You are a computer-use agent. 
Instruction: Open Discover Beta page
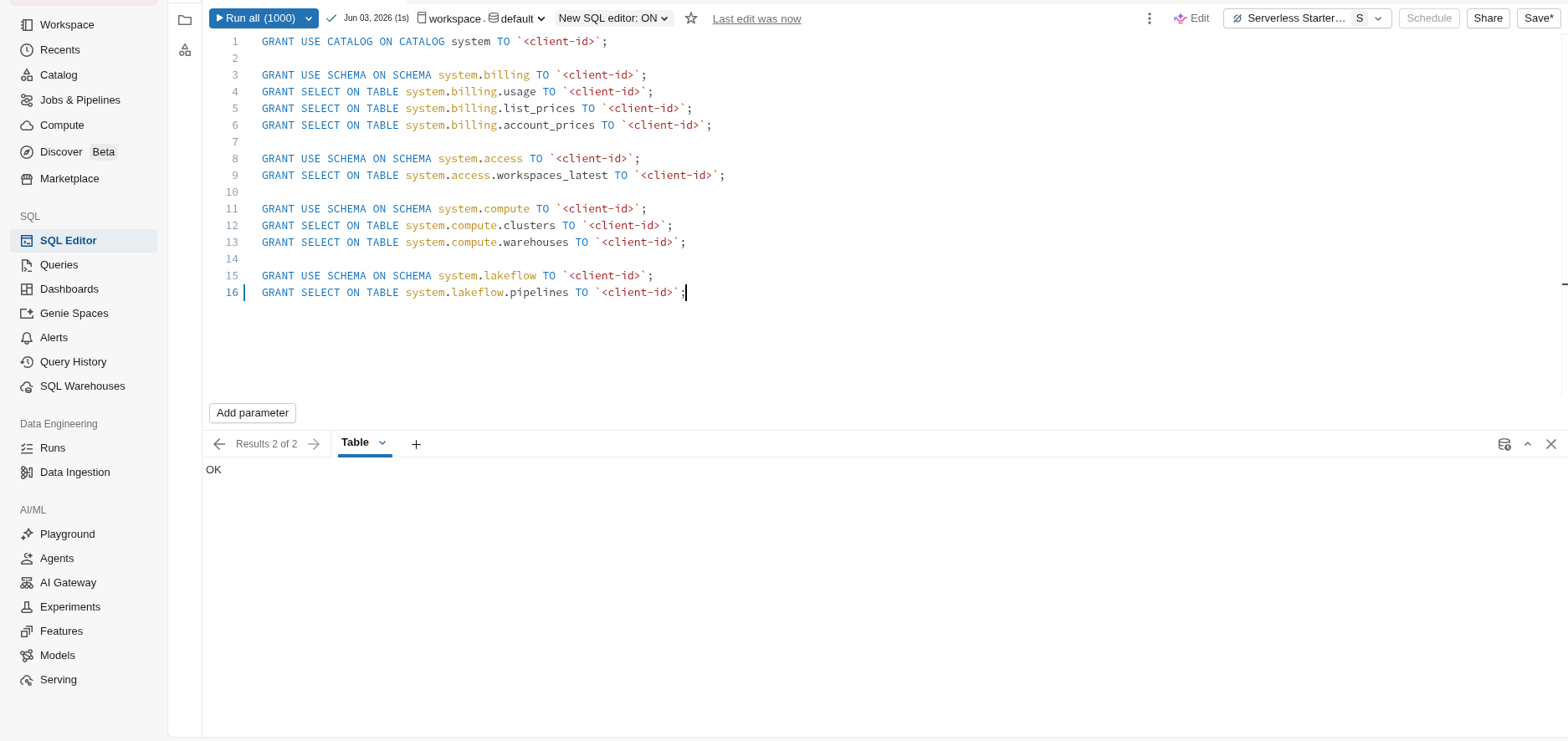tap(83, 152)
